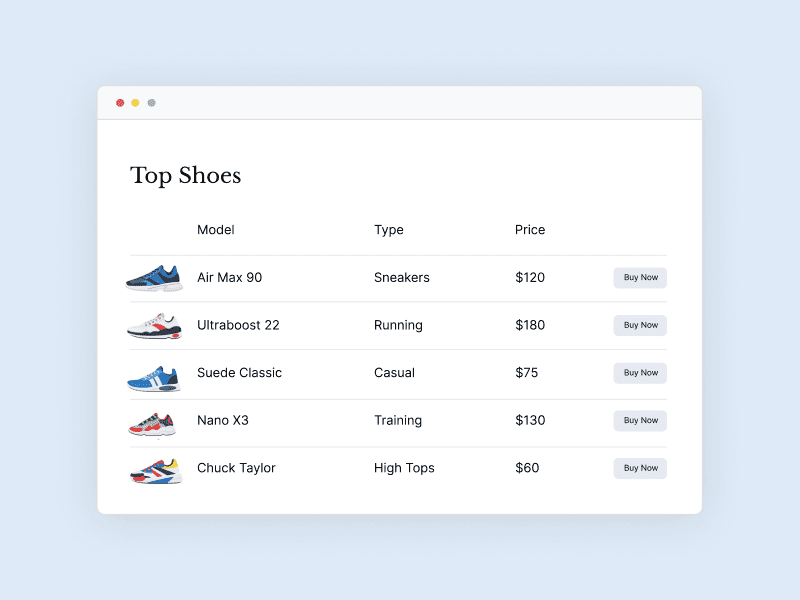
Task: Click Buy Now for Ultraboost 22
Action: click(640, 325)
